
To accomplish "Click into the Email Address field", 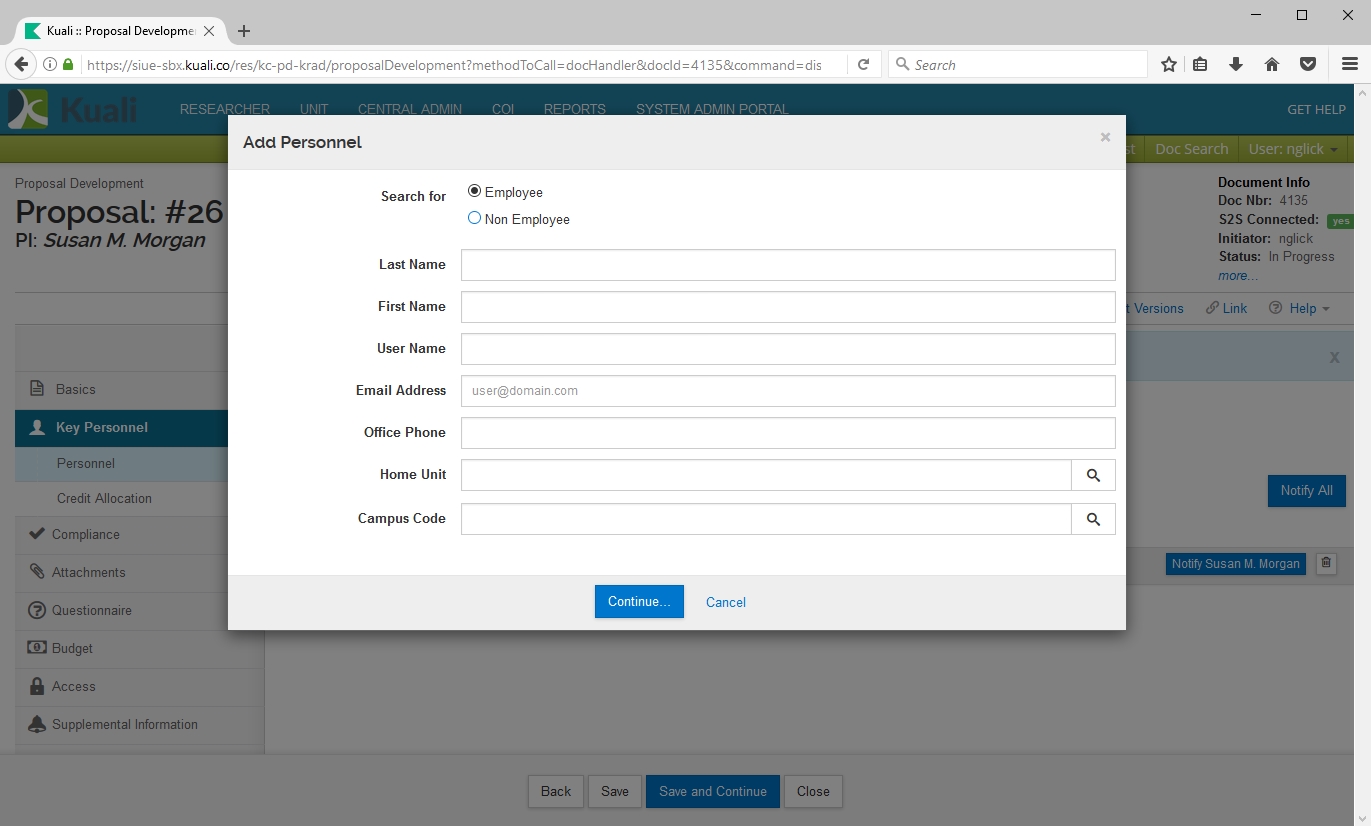I will [787, 391].
